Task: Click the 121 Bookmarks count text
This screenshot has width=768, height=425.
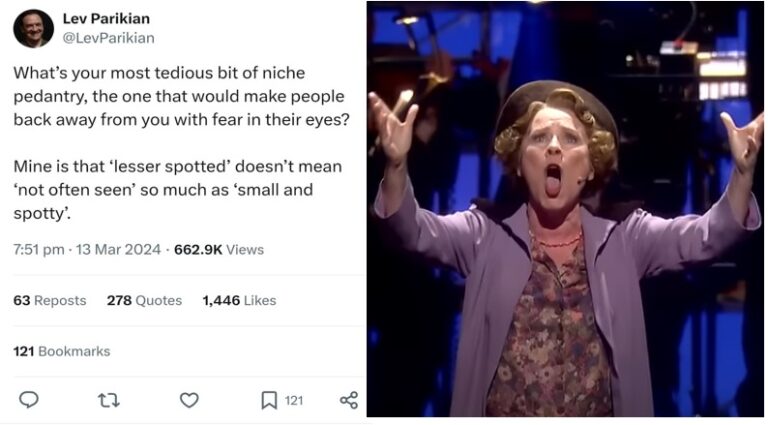Action: tap(61, 351)
